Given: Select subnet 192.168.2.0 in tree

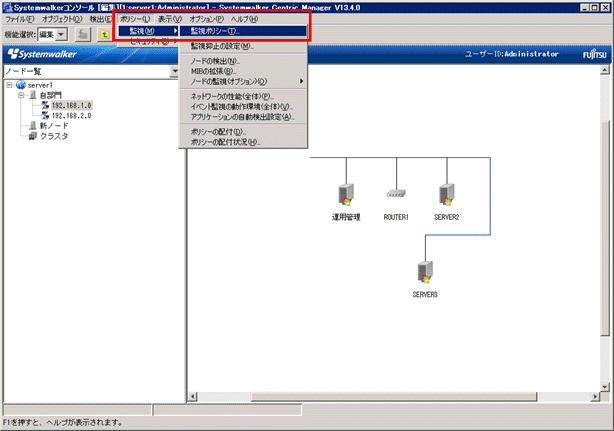Looking at the screenshot, I should point(72,115).
